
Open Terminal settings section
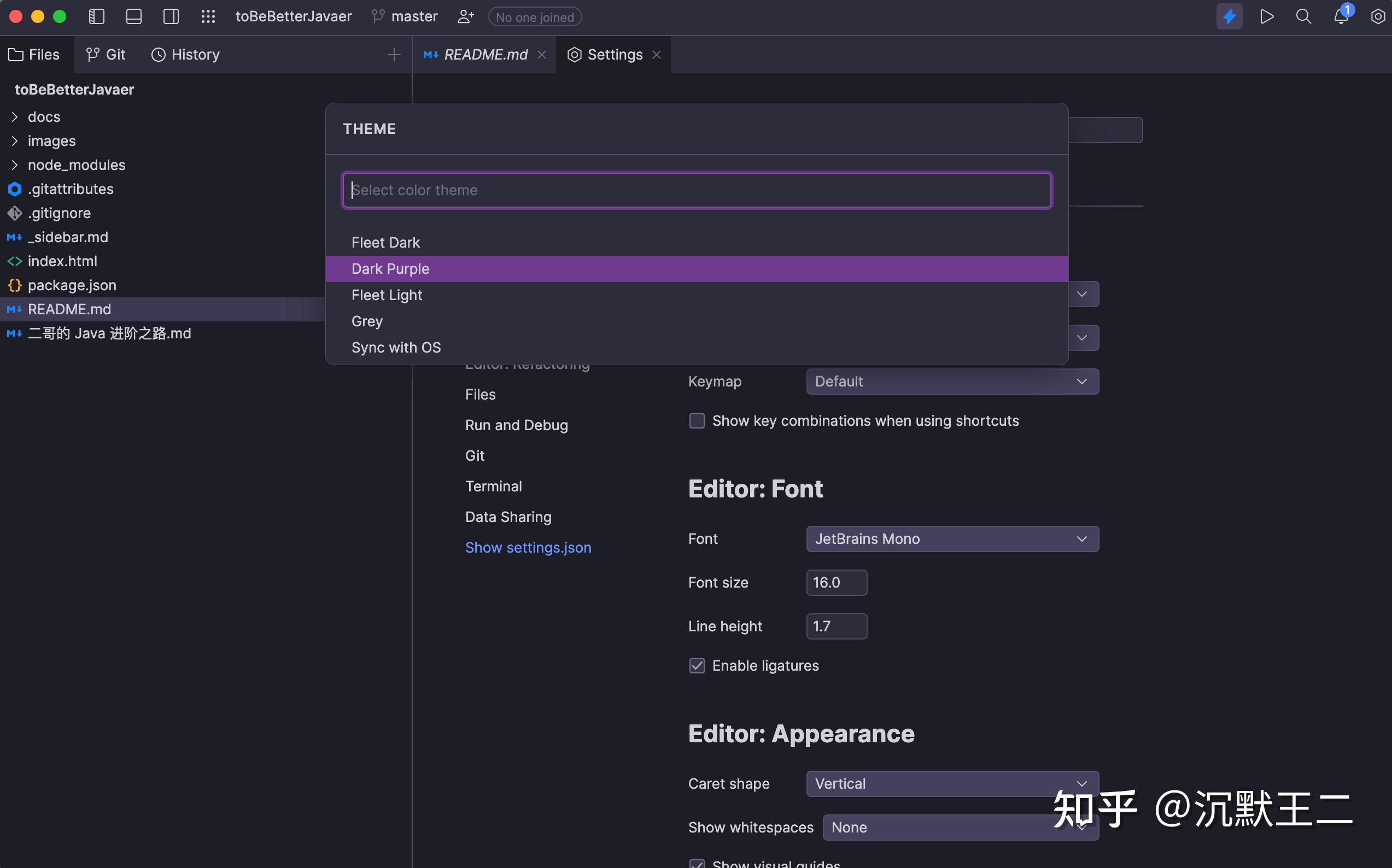click(x=493, y=487)
